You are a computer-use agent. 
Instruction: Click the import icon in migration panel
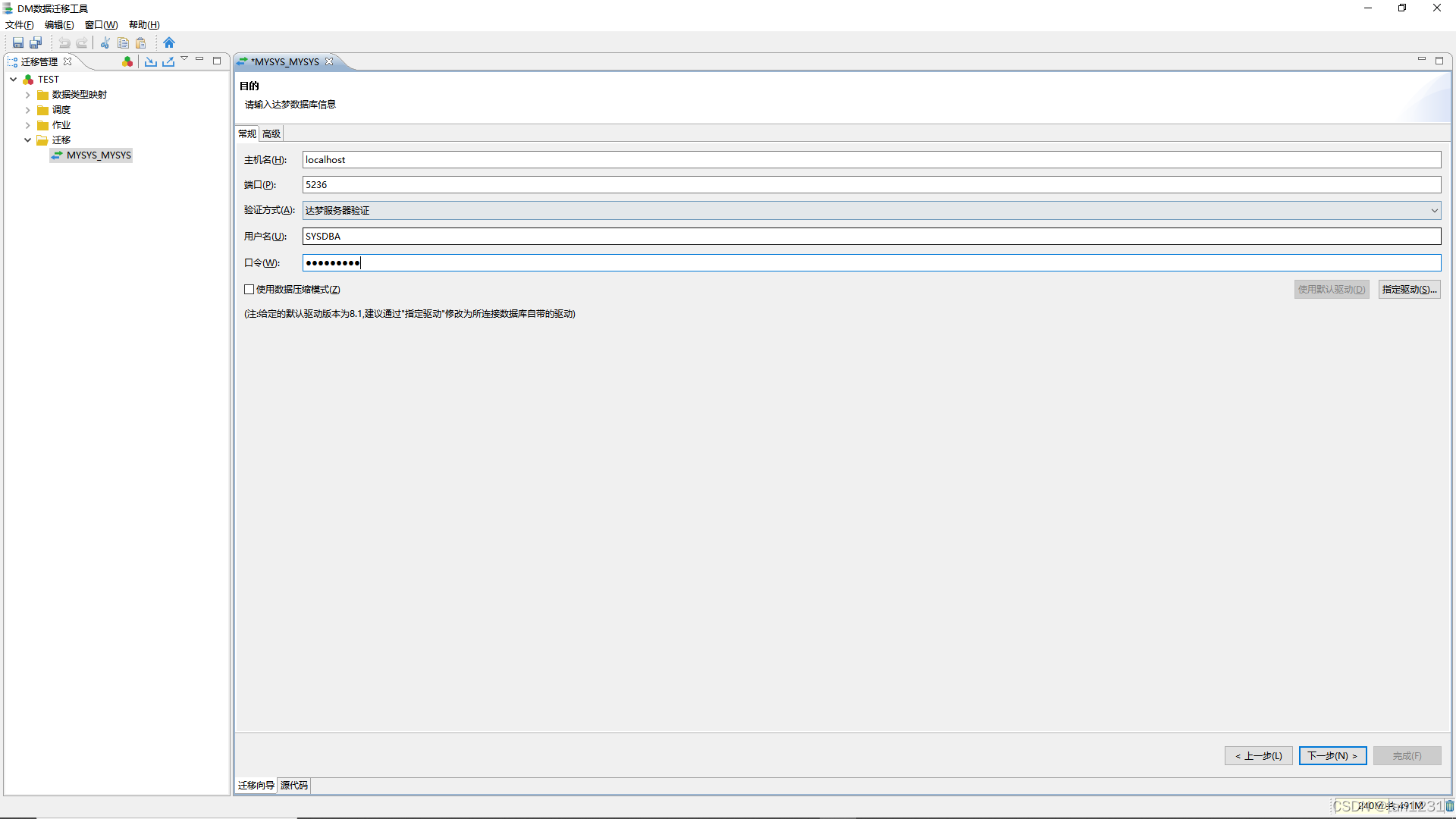pyautogui.click(x=151, y=61)
